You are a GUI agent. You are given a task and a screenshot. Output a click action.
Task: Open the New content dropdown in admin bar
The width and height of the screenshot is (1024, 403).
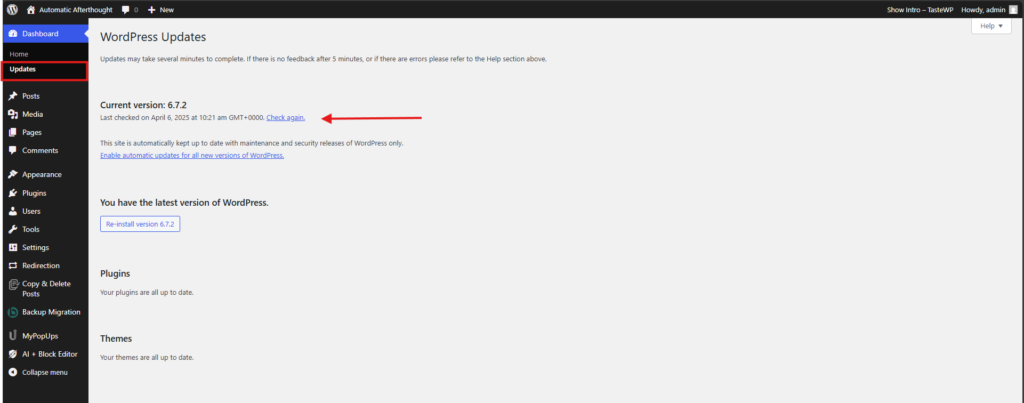point(160,9)
